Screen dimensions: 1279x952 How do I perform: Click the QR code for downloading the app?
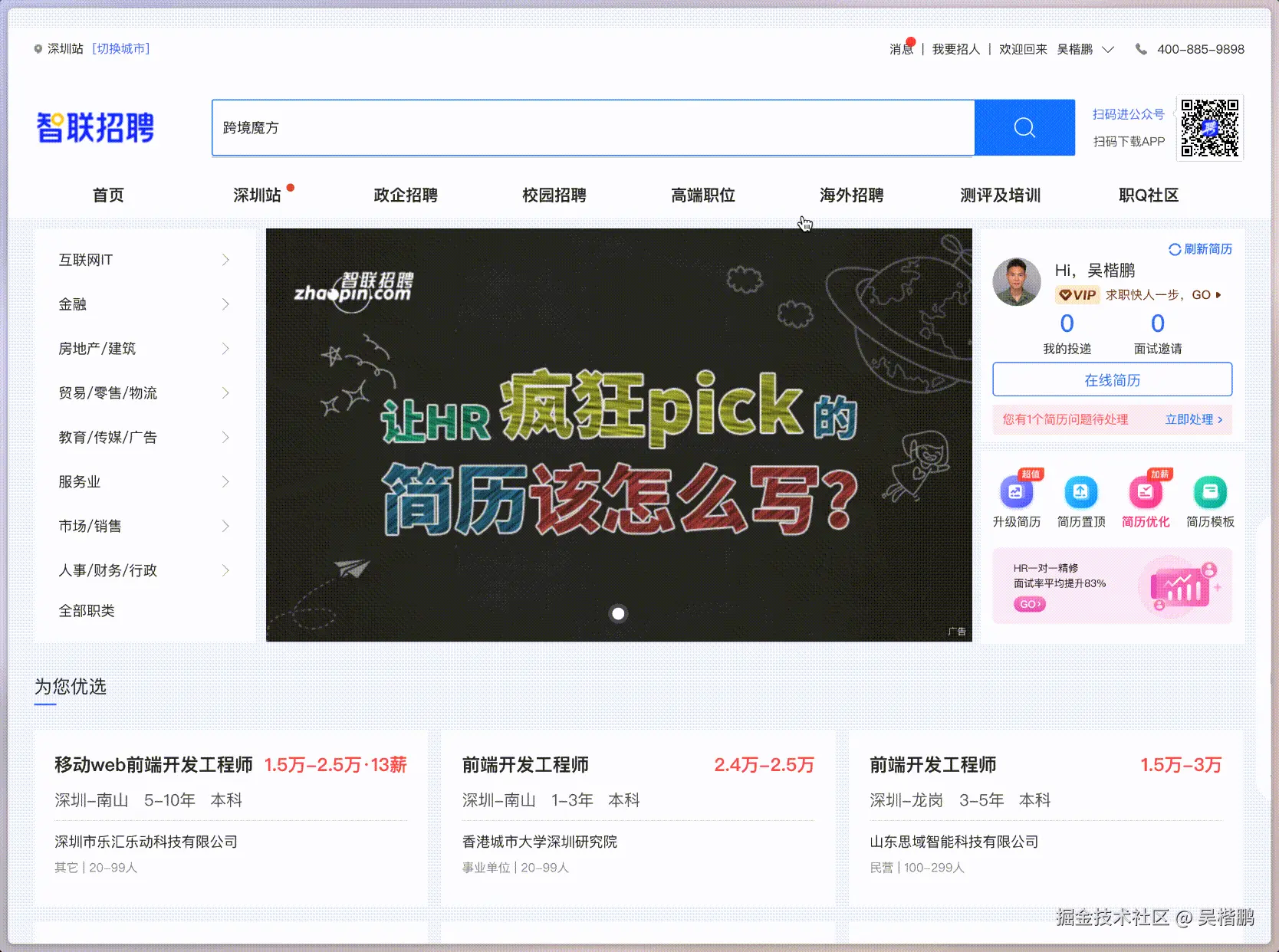point(1209,128)
